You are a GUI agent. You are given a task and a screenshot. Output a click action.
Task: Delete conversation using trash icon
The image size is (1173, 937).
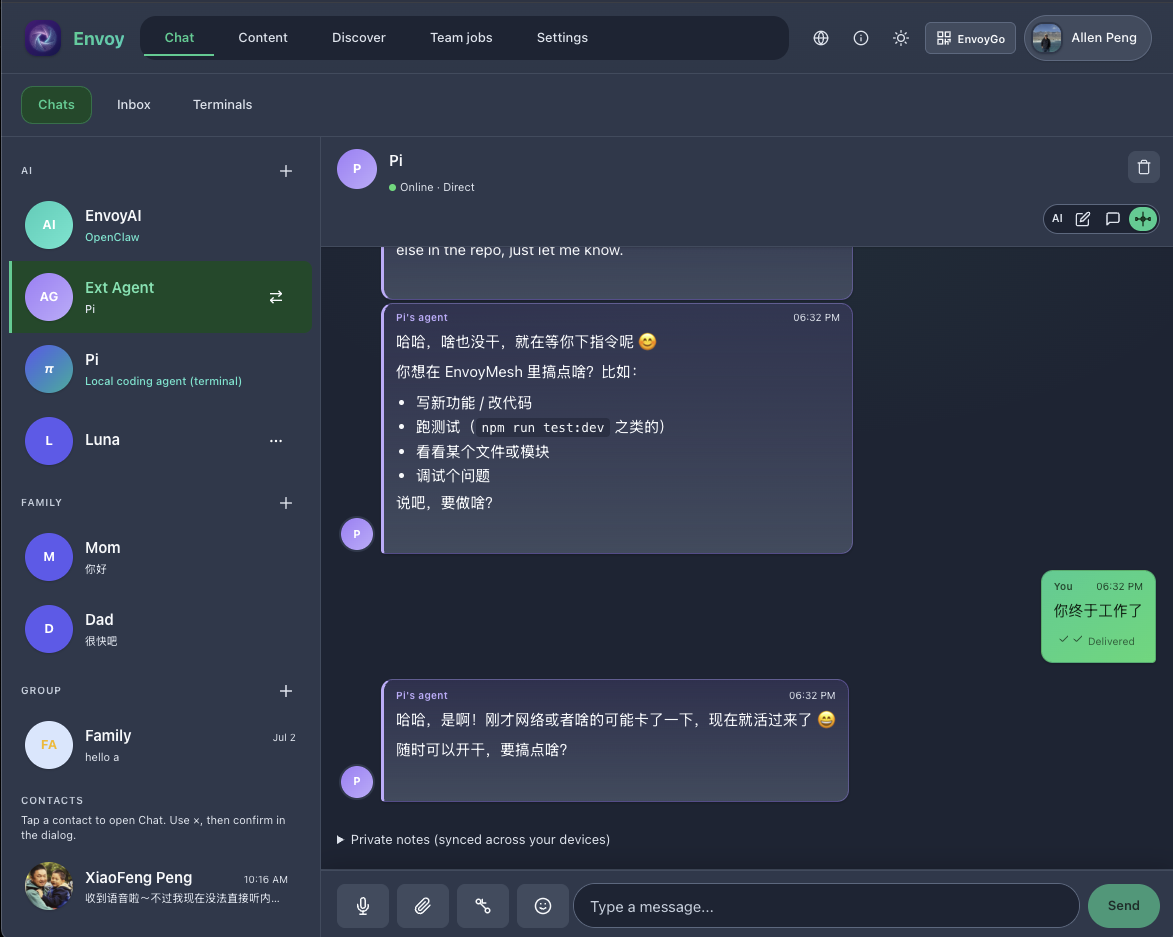point(1143,168)
